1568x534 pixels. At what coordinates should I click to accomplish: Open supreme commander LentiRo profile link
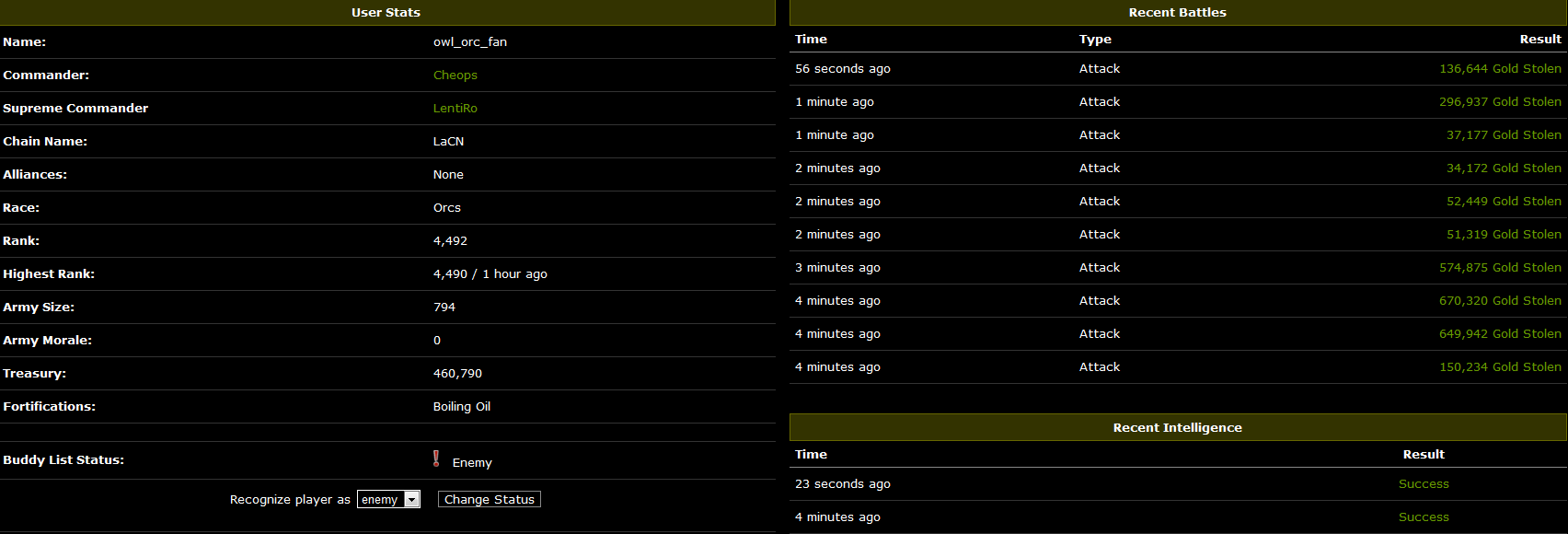coord(455,109)
